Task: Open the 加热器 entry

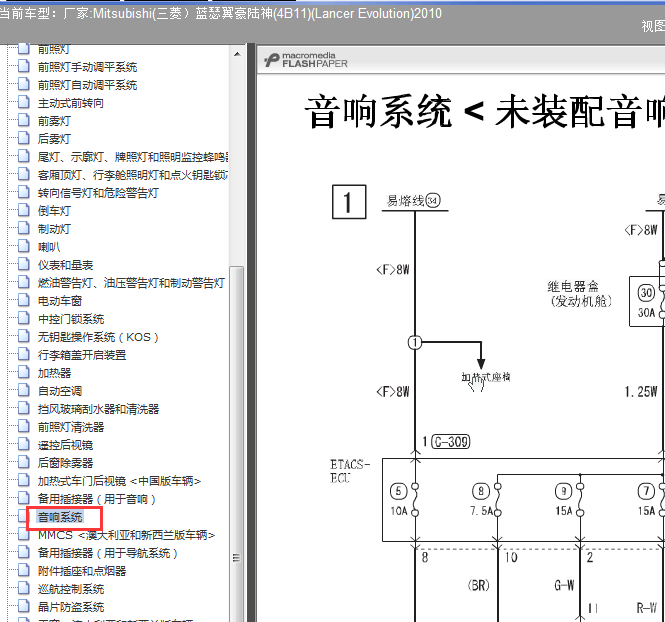Action: (54, 373)
